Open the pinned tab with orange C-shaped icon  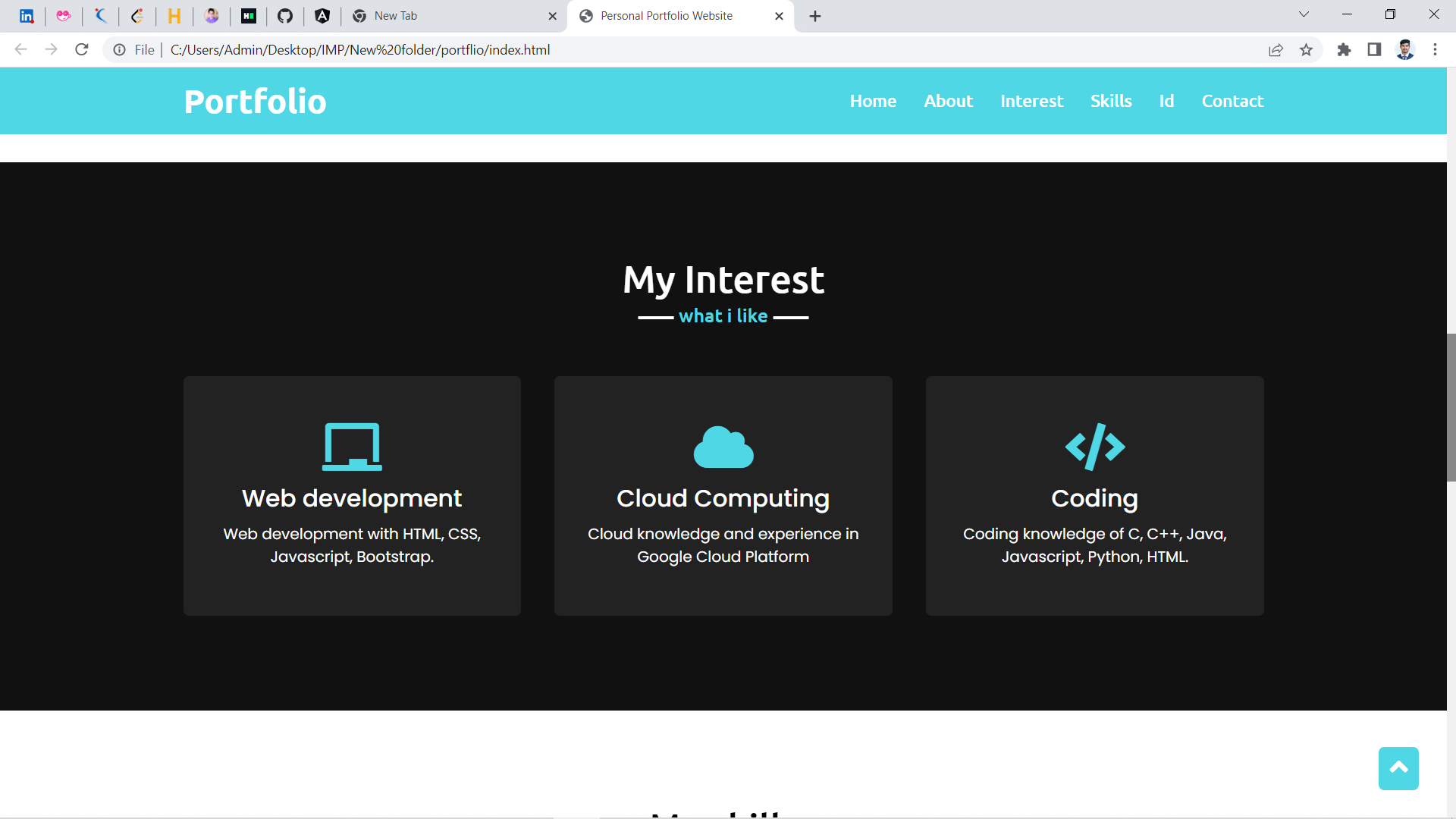137,16
